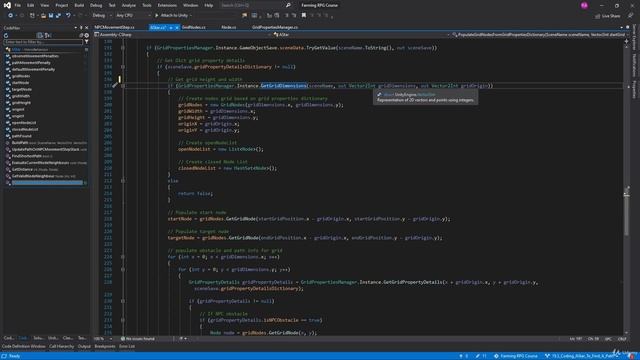The image size is (640, 360).
Task: Select startNode field in CodeMaid list
Action: [20, 83]
